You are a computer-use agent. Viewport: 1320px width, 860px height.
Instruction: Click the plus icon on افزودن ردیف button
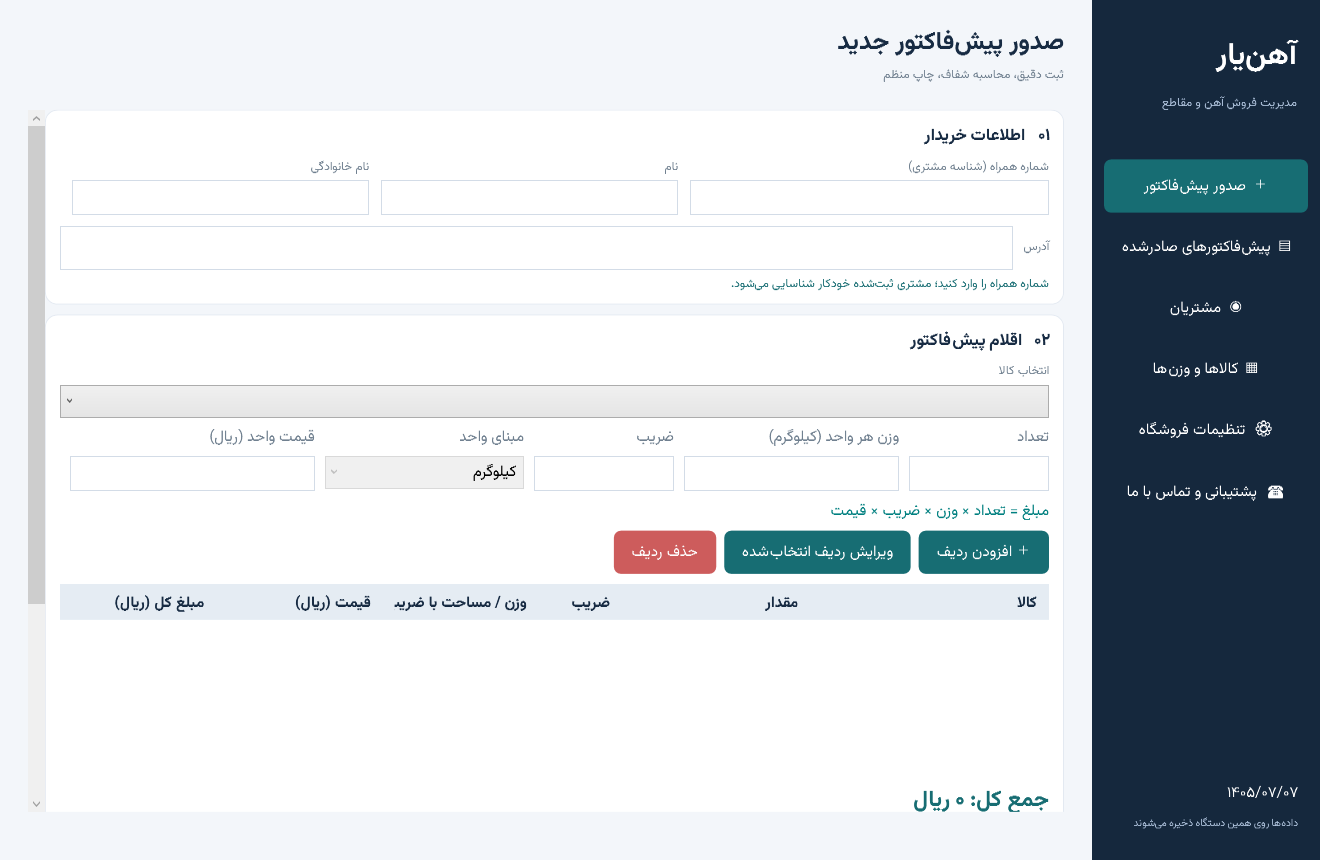click(1023, 551)
